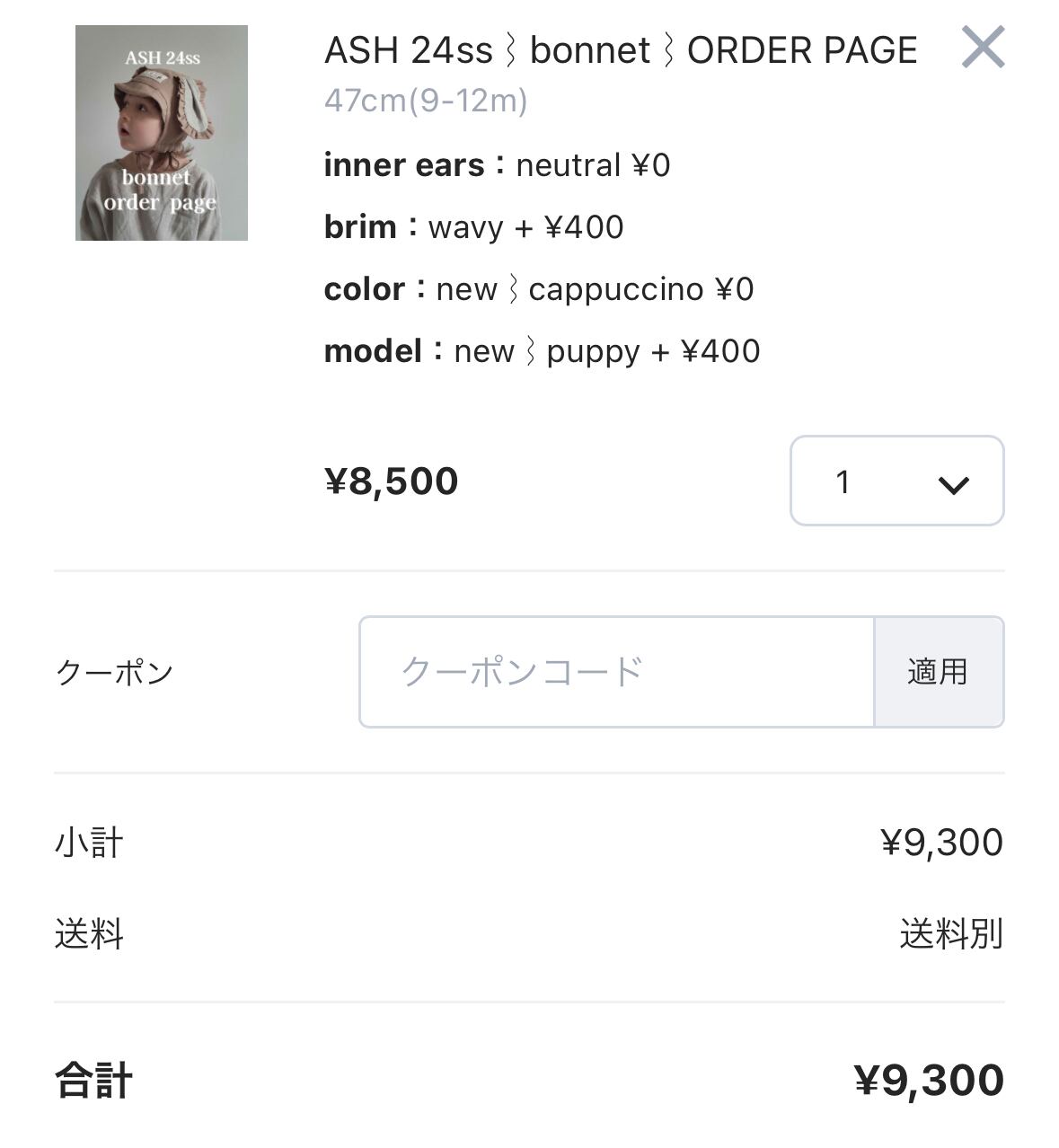Viewport: 1059px width, 1148px height.
Task: Open the ASH 24ss bonnet ORDER PAGE title
Action: coord(621,50)
